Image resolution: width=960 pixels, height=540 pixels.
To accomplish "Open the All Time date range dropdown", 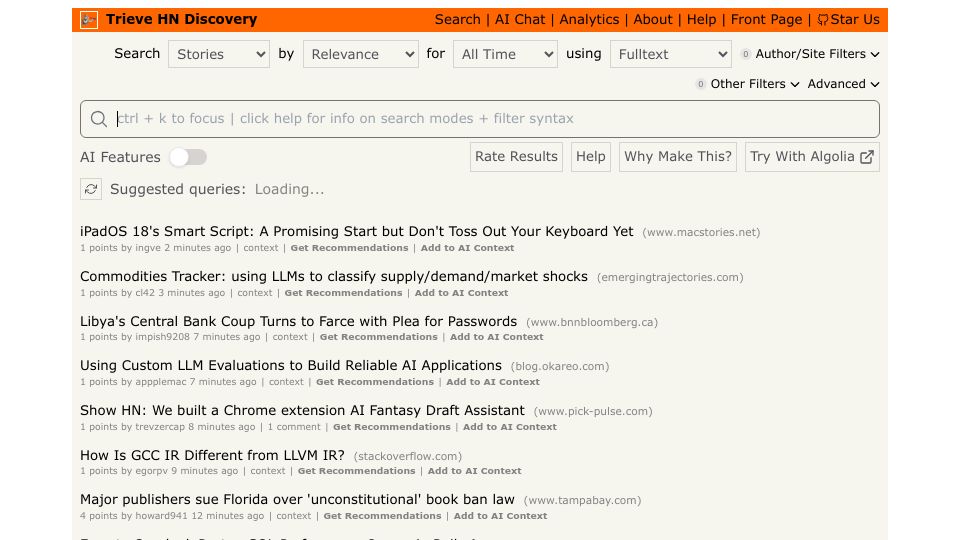I will pyautogui.click(x=505, y=54).
